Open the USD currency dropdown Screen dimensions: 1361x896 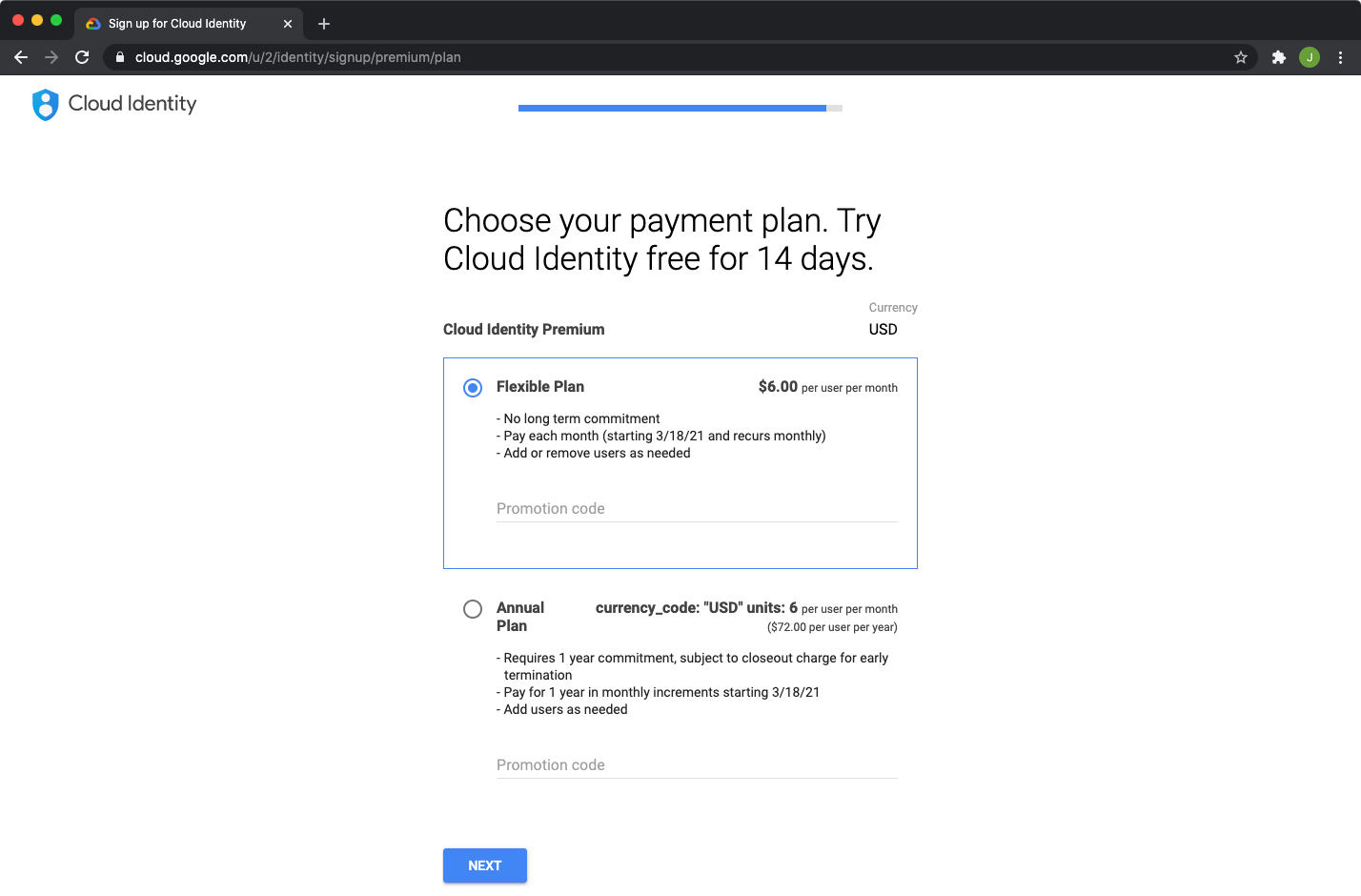pos(884,330)
